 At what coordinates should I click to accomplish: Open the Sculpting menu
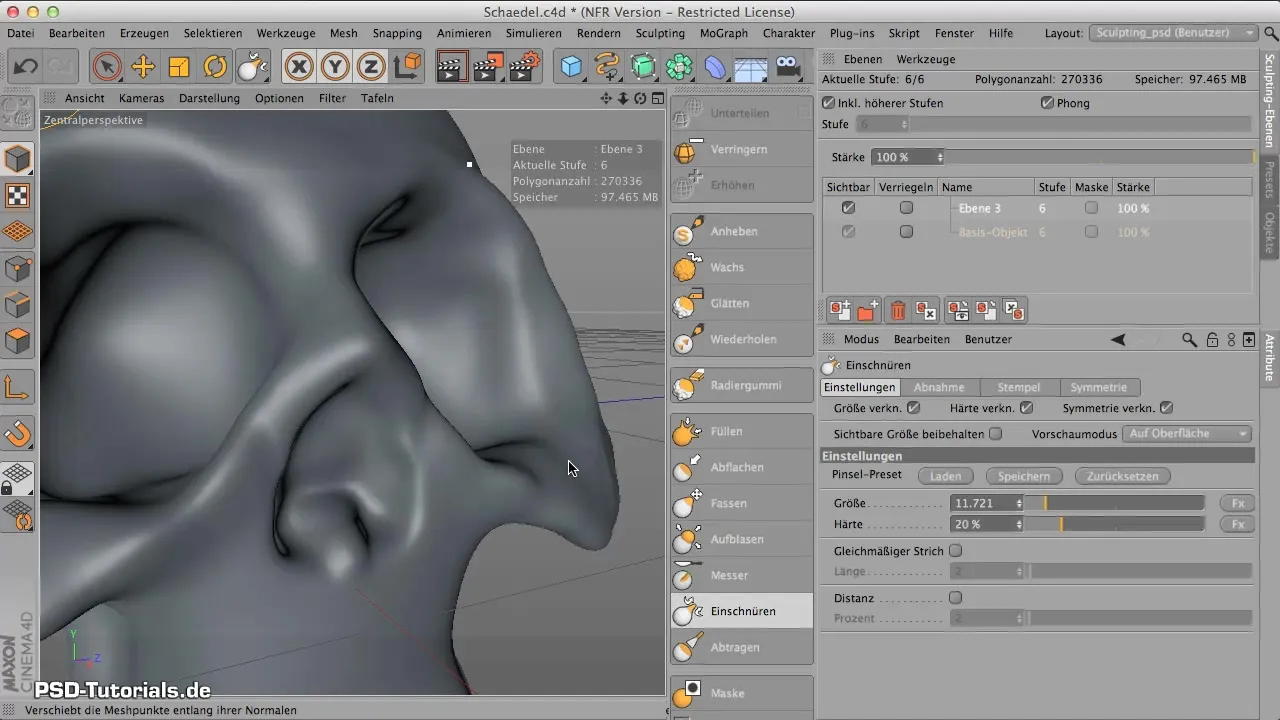[x=660, y=33]
